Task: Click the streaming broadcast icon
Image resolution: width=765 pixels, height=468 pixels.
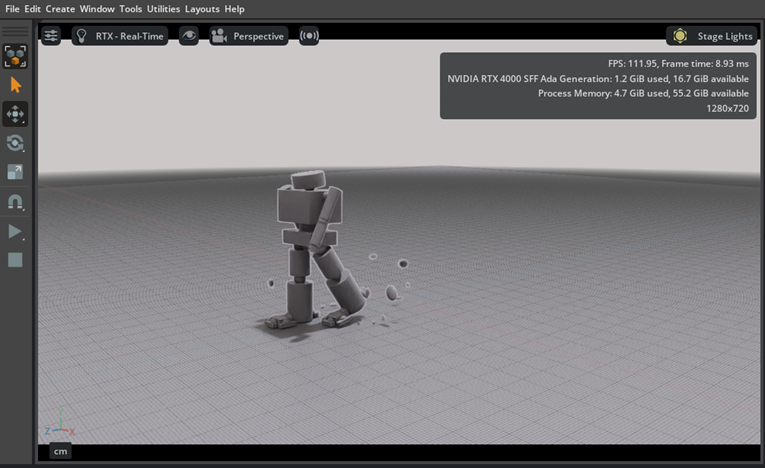Action: (x=309, y=36)
